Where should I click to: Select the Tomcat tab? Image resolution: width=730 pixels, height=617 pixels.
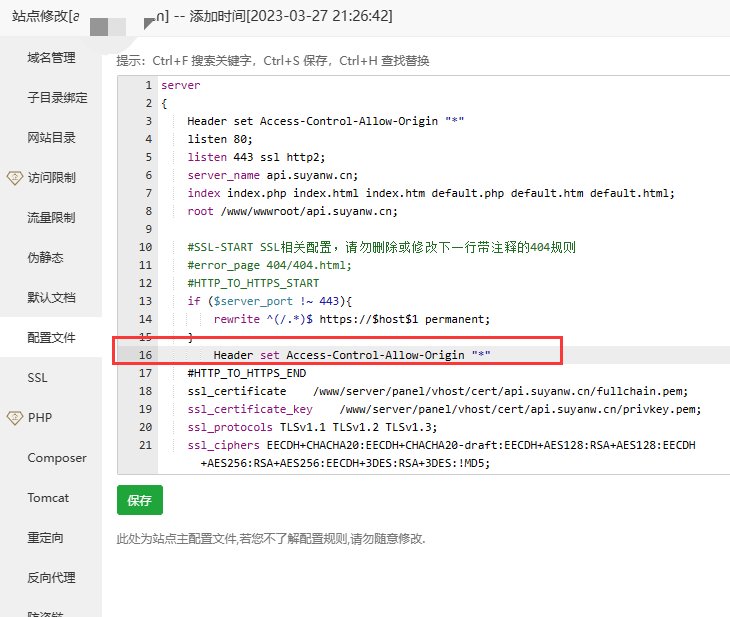coord(48,498)
